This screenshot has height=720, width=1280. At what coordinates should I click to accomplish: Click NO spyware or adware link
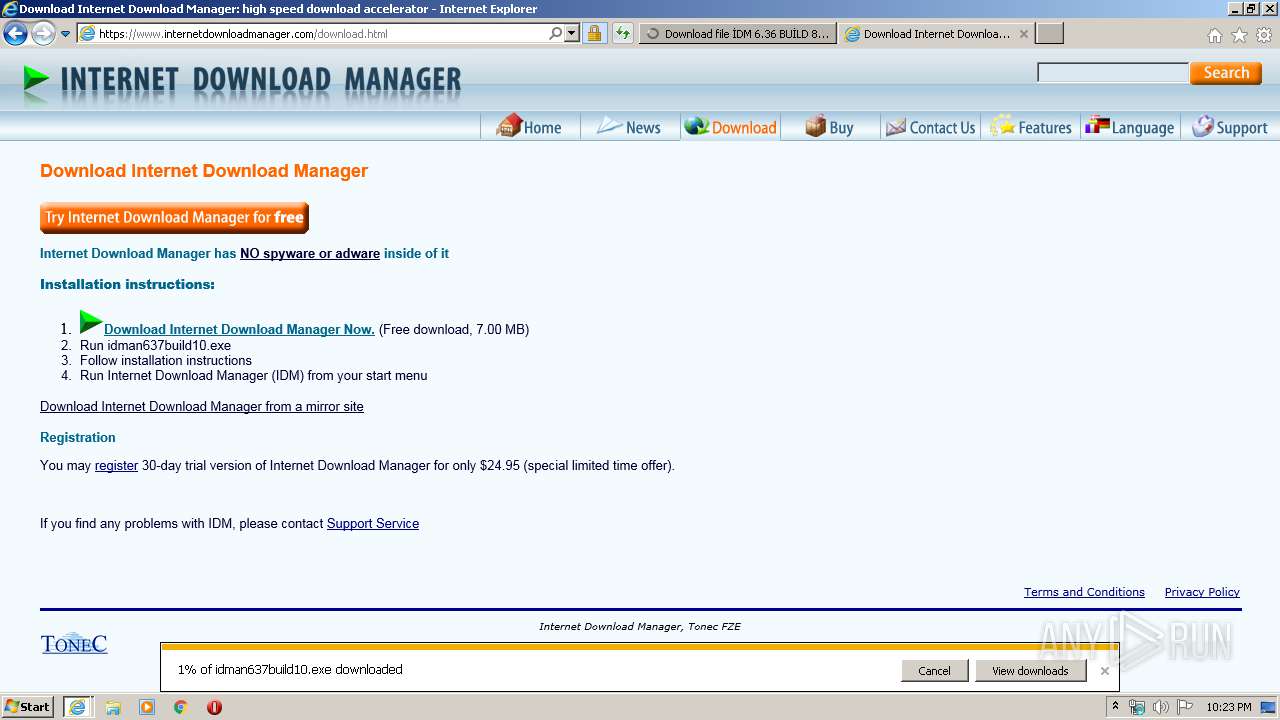[x=310, y=253]
